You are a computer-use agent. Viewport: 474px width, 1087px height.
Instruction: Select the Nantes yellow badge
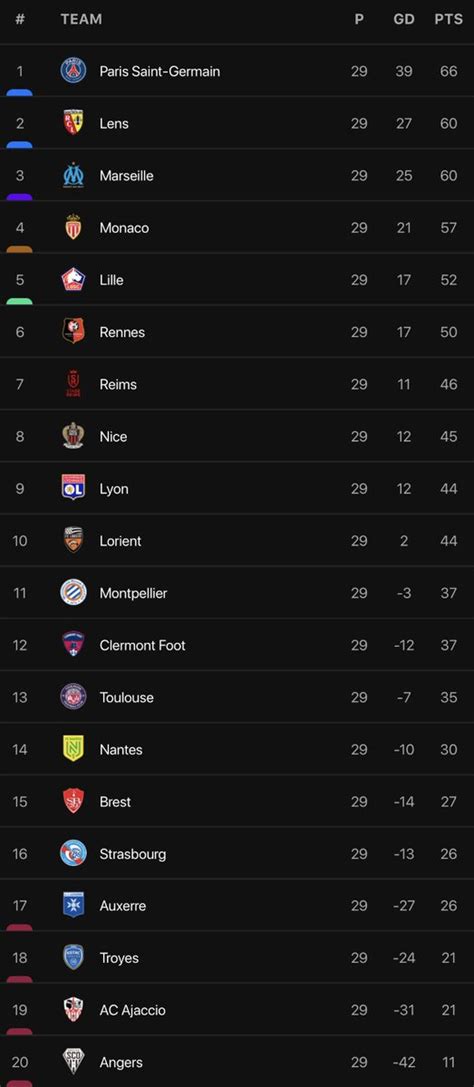click(73, 749)
